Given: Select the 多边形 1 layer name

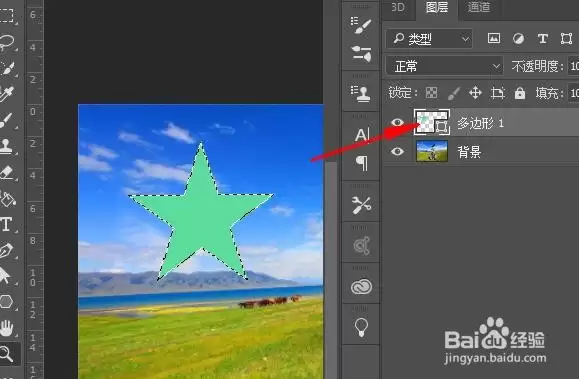Looking at the screenshot, I should [x=480, y=123].
